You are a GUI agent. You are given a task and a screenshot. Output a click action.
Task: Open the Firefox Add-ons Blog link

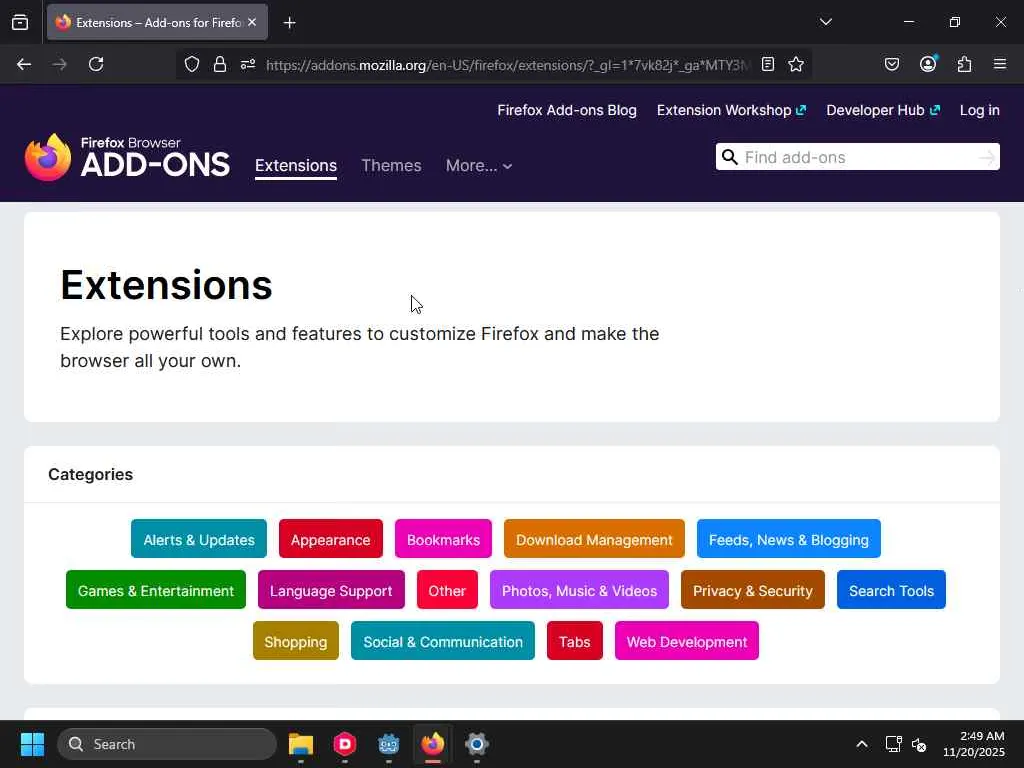pos(567,110)
